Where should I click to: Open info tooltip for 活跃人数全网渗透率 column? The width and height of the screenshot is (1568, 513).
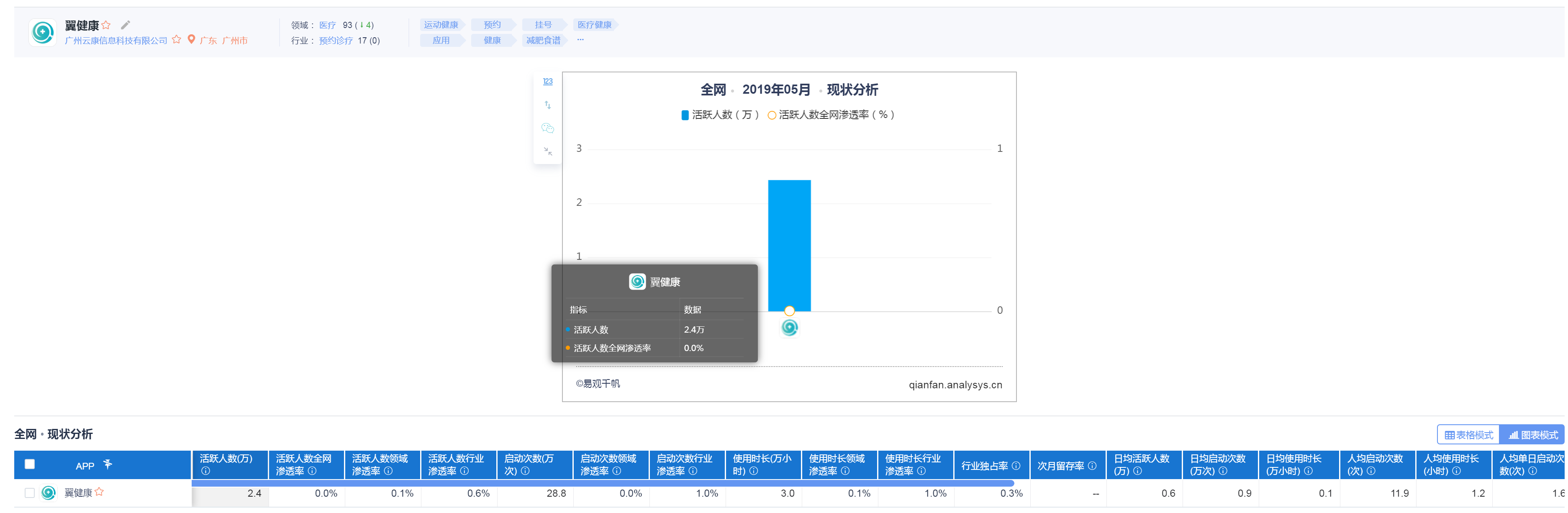[312, 471]
